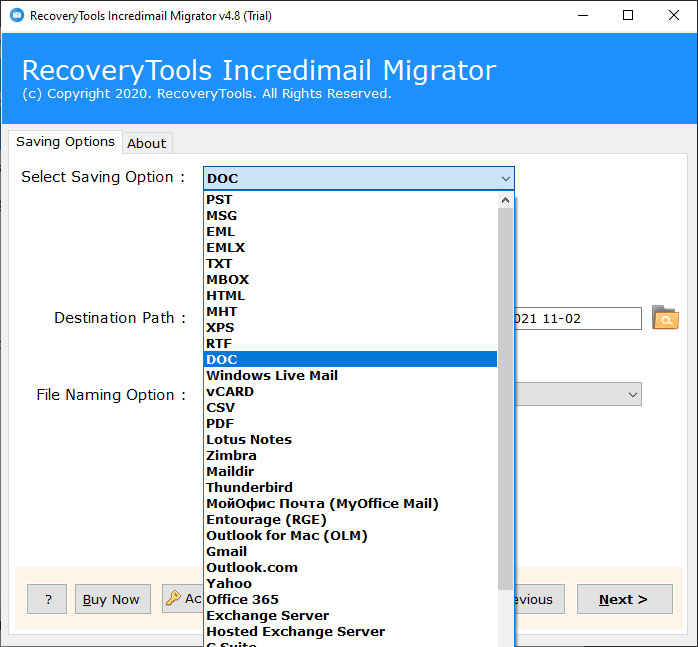
Task: Choose PST from the saving list
Action: pos(350,199)
